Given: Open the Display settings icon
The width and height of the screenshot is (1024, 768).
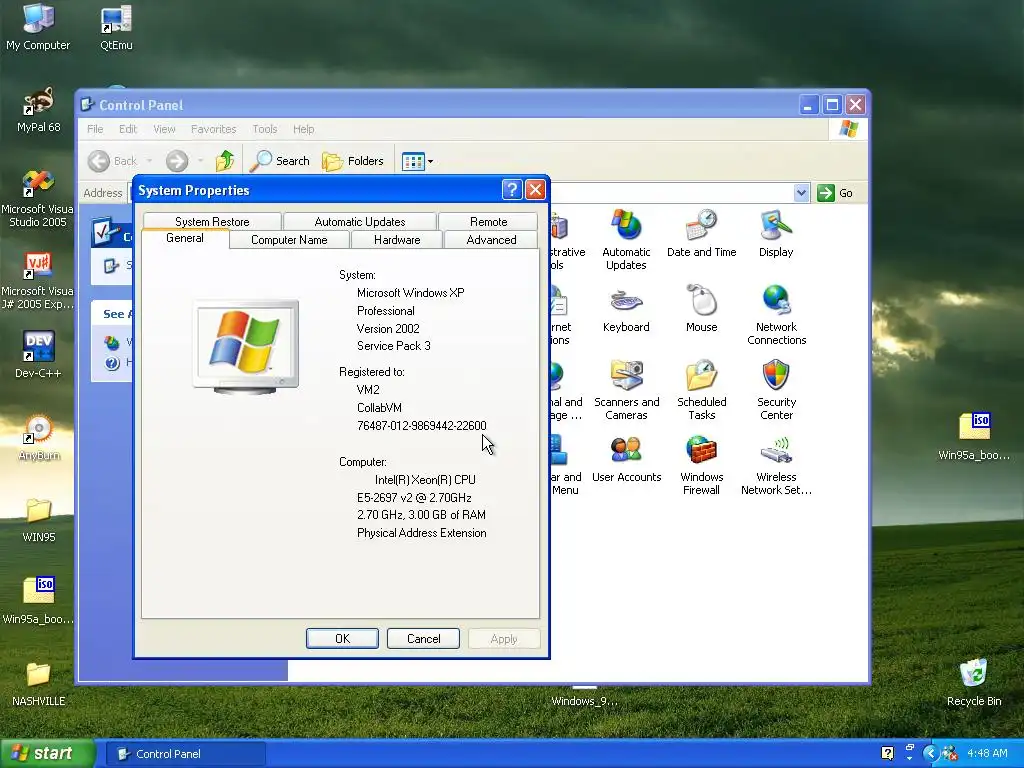Looking at the screenshot, I should coord(776,233).
